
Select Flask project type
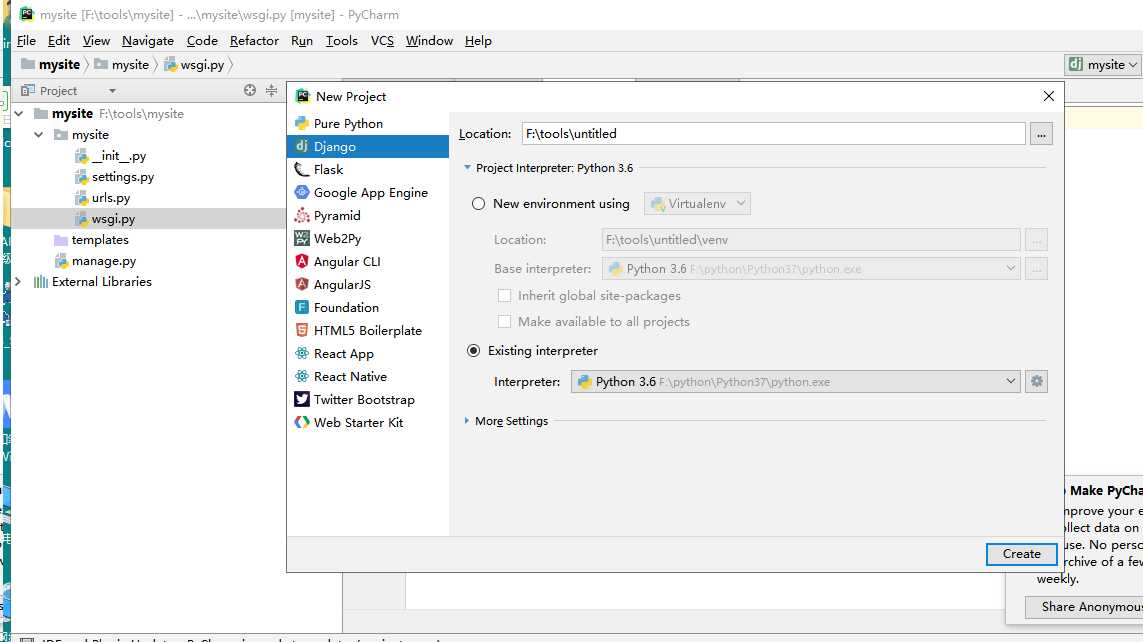click(368, 169)
